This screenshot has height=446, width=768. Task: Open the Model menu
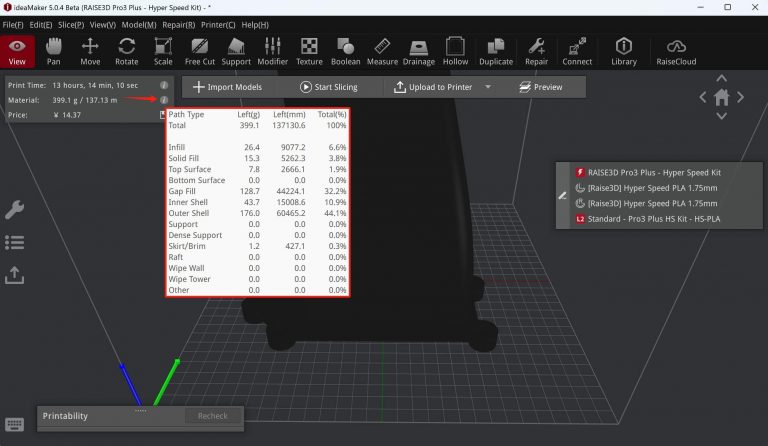[139, 25]
